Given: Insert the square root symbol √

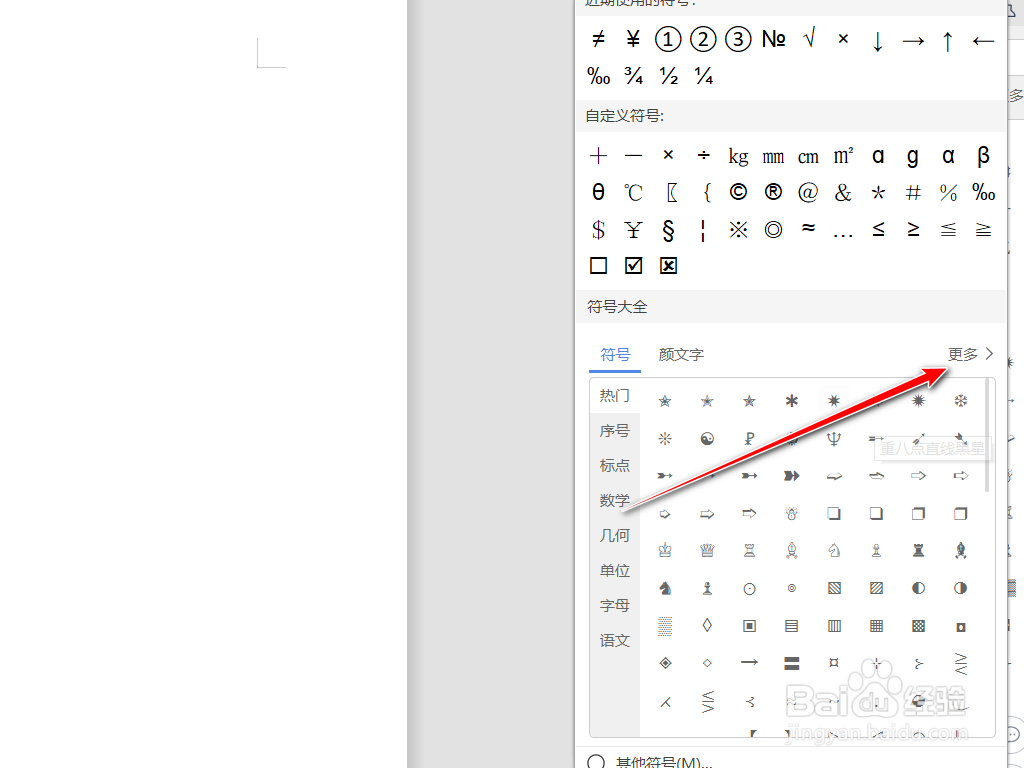Looking at the screenshot, I should (x=809, y=40).
